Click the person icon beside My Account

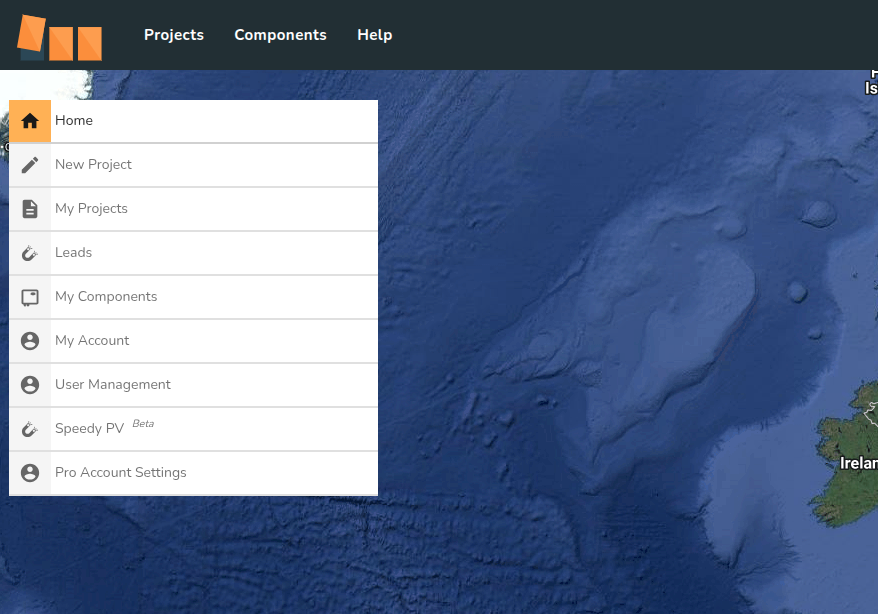30,341
